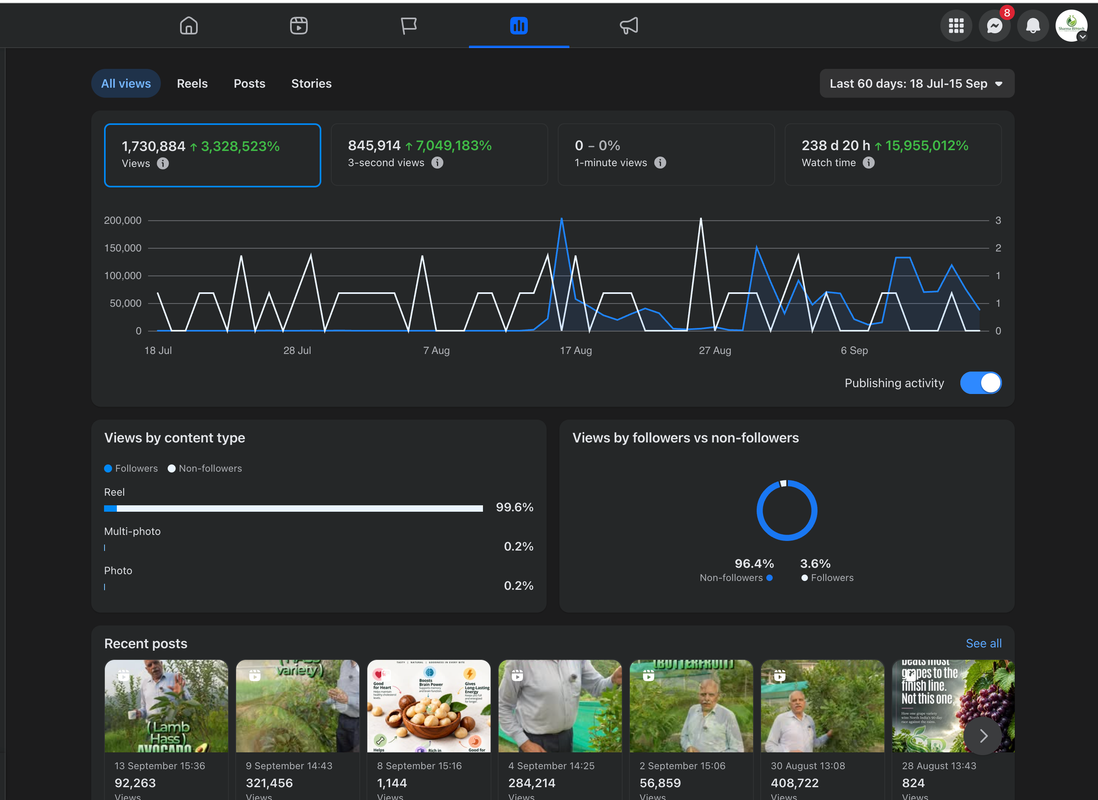Select the 1,730,884 Views metric card
Image resolution: width=1098 pixels, height=800 pixels.
(x=212, y=155)
